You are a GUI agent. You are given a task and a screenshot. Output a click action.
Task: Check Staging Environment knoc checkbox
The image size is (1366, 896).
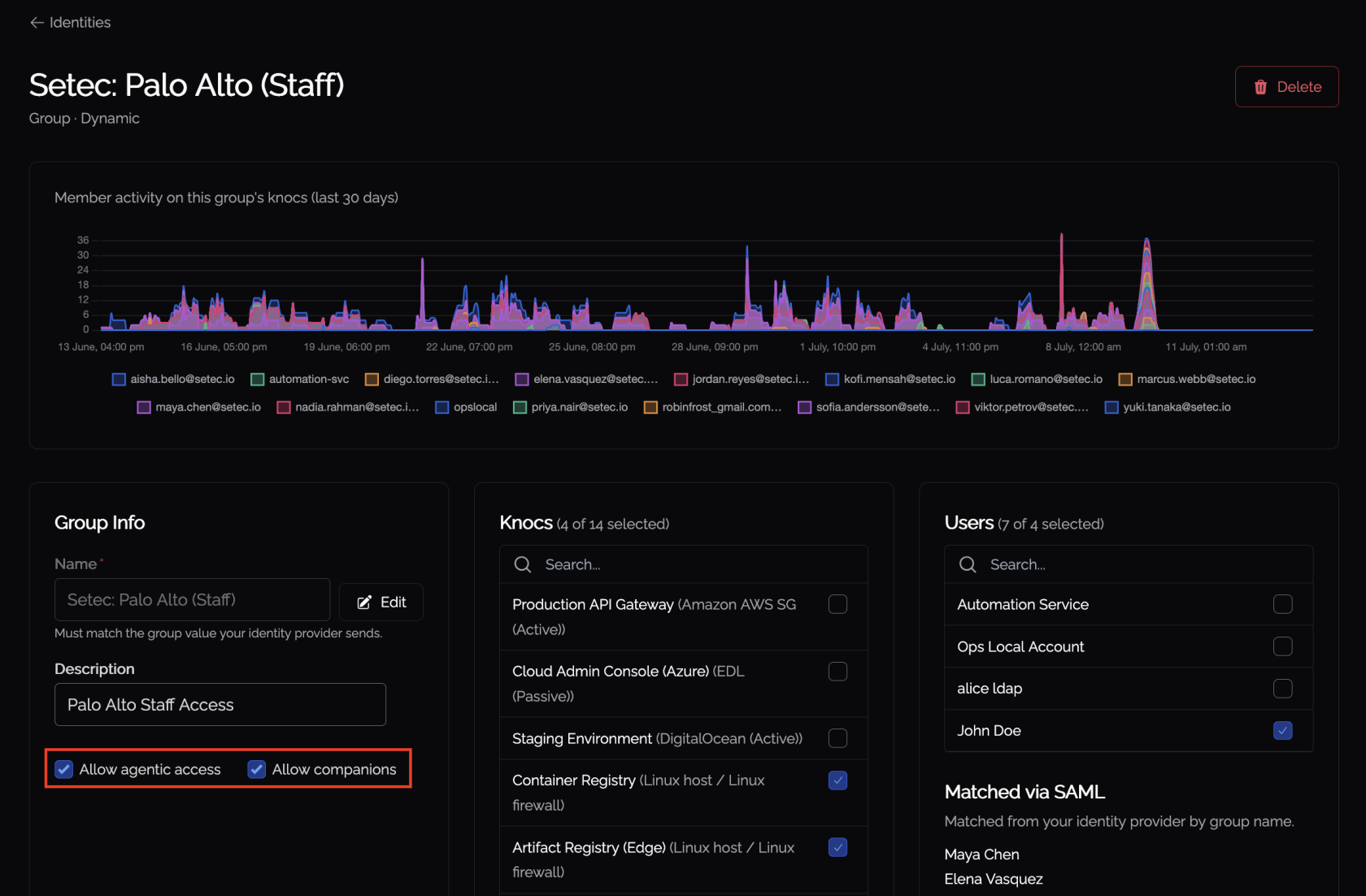(x=837, y=738)
